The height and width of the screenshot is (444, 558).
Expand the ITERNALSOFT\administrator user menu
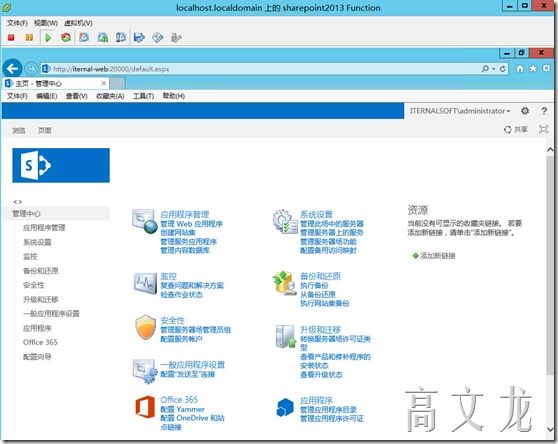click(460, 111)
